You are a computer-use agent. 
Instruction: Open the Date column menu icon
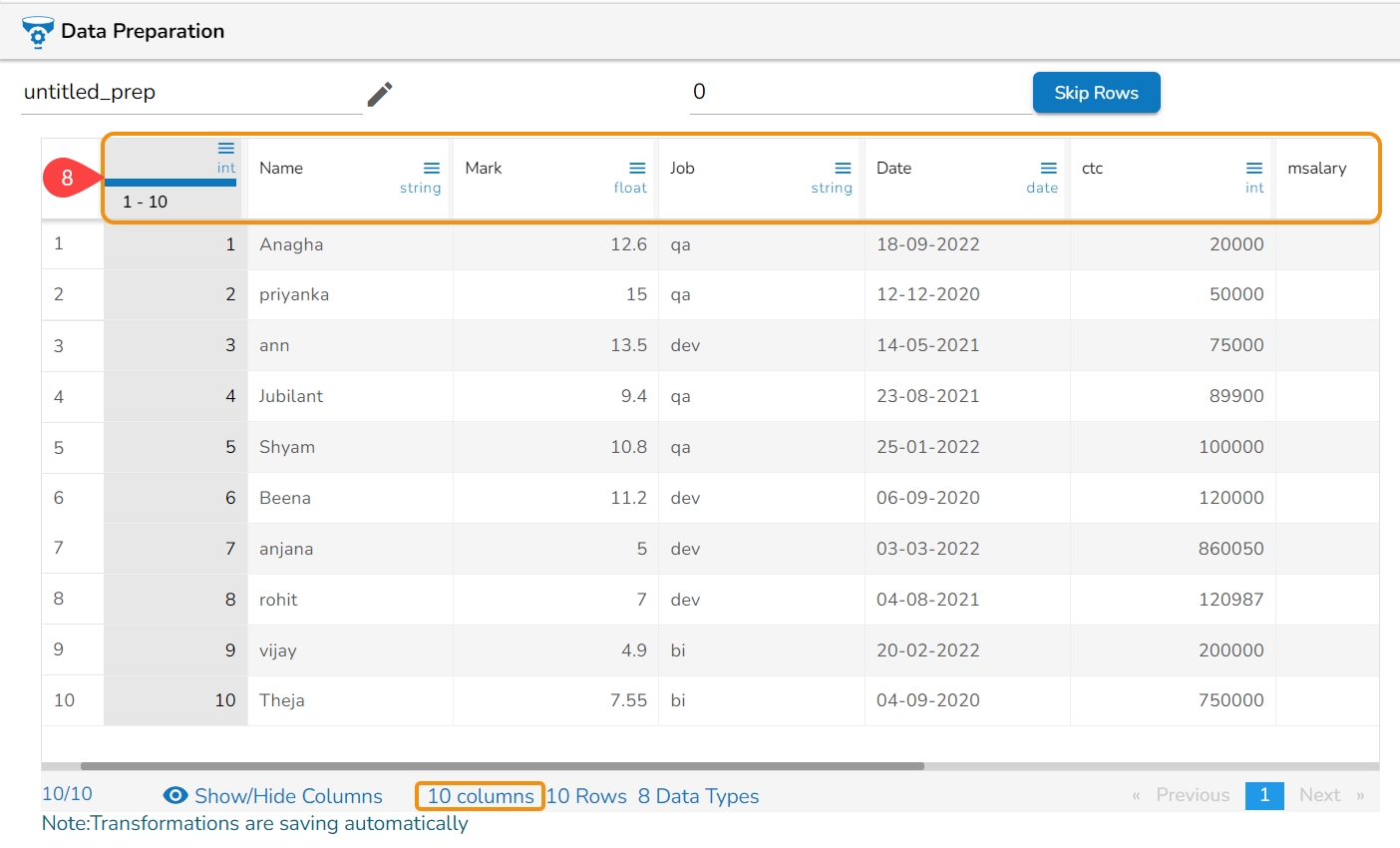(1048, 168)
